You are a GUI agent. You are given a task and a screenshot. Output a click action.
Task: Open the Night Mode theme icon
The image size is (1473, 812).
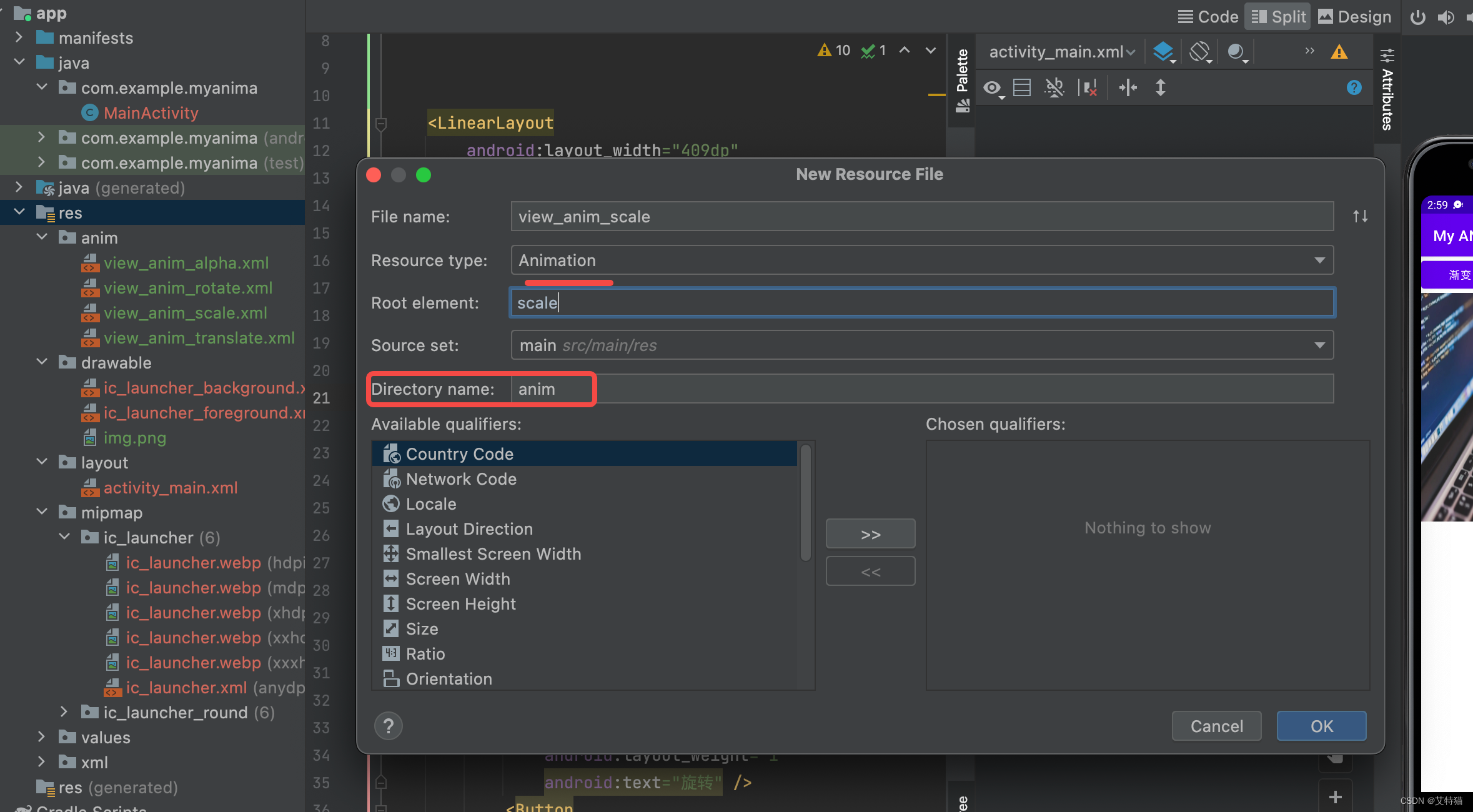point(1236,52)
